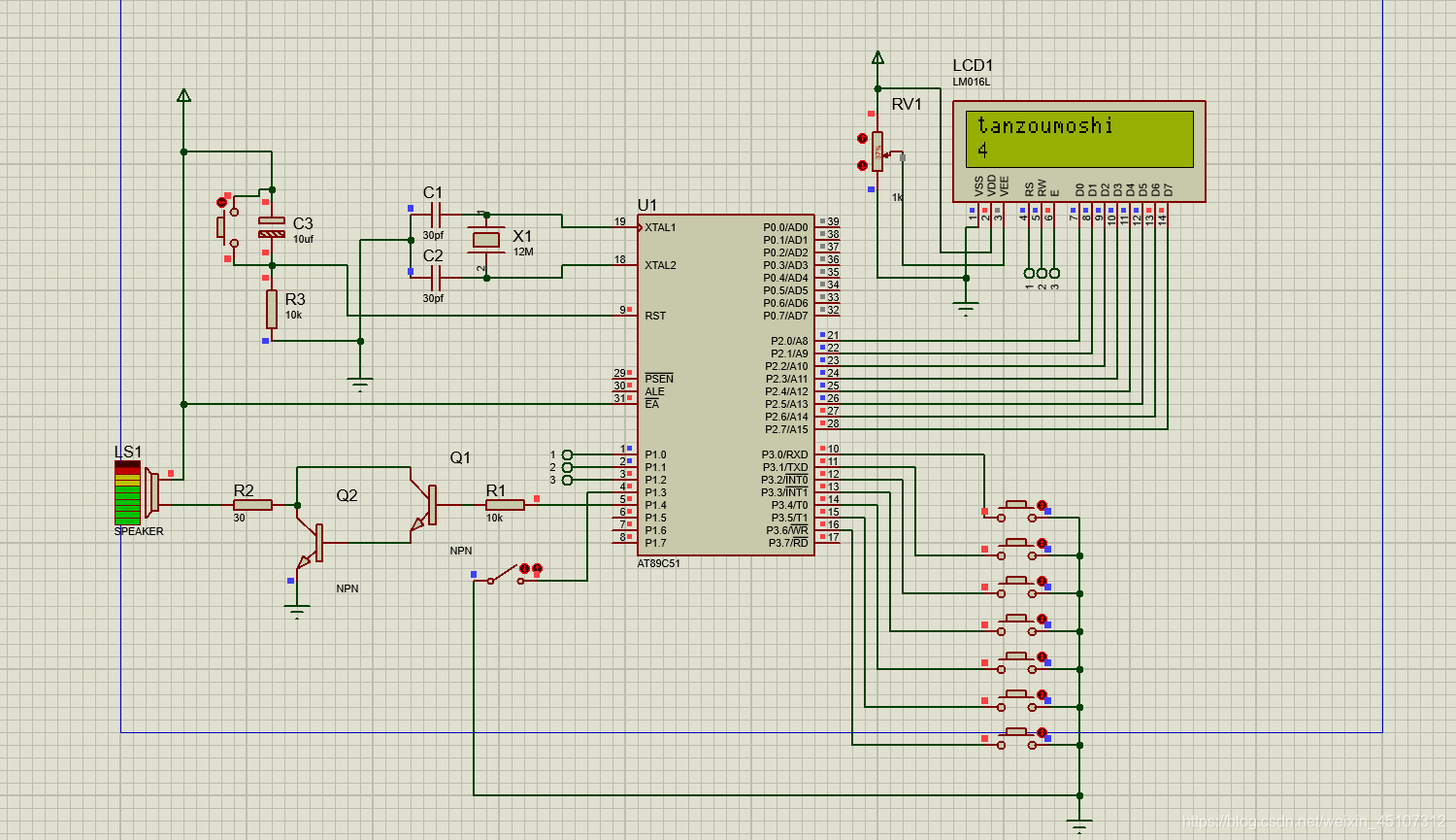
Task: Click the AT89C51 part name text
Action: click(659, 563)
